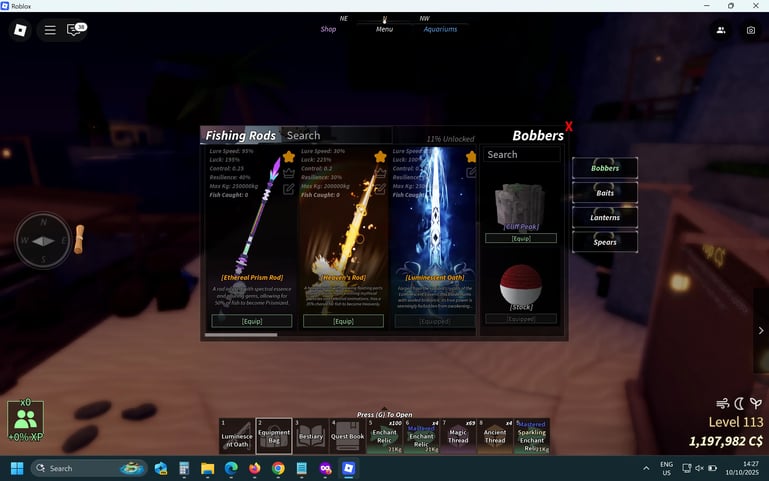Equip the Cliff Peak bobber
Screen dimensions: 769x481
(x=520, y=239)
